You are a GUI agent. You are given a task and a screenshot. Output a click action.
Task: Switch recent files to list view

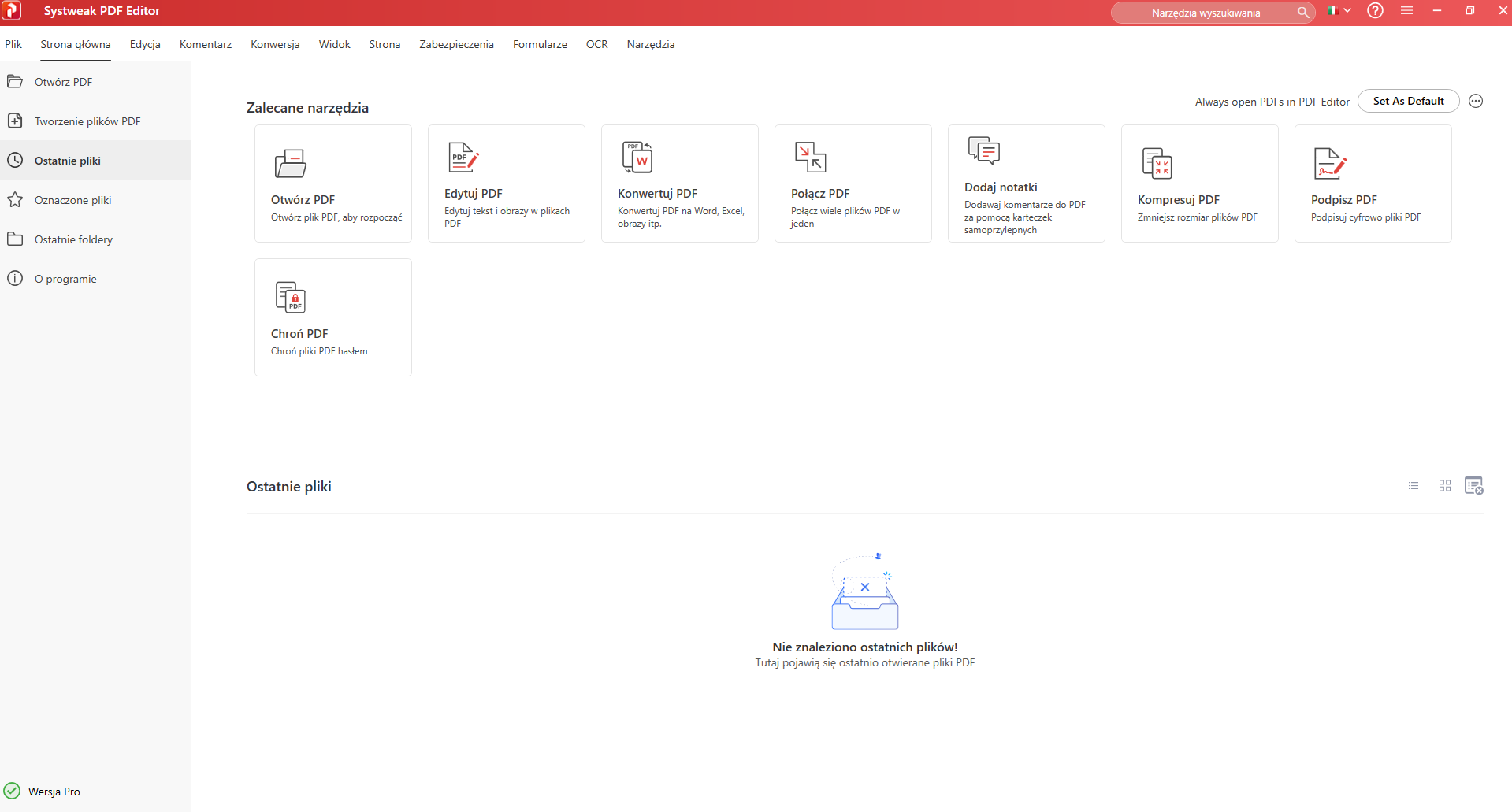1414,486
